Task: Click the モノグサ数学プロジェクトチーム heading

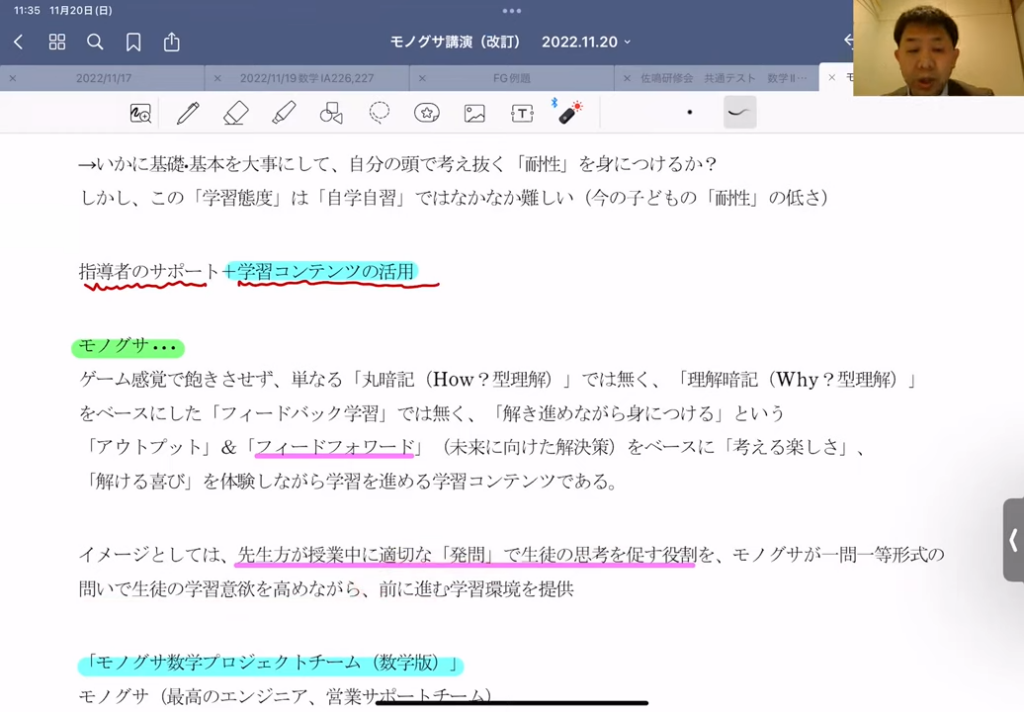Action: [270, 664]
